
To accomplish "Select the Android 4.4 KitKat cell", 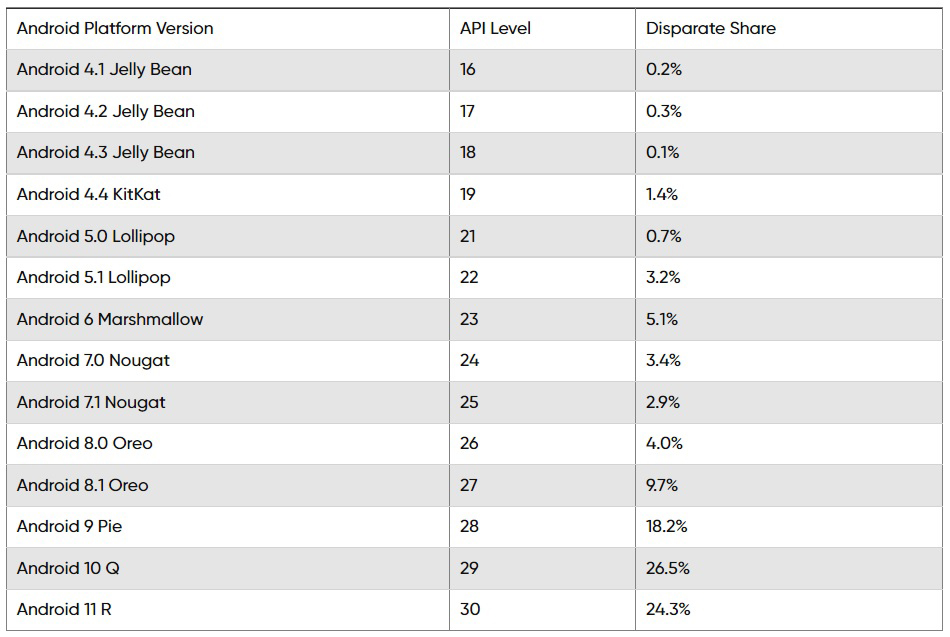I will tap(228, 195).
